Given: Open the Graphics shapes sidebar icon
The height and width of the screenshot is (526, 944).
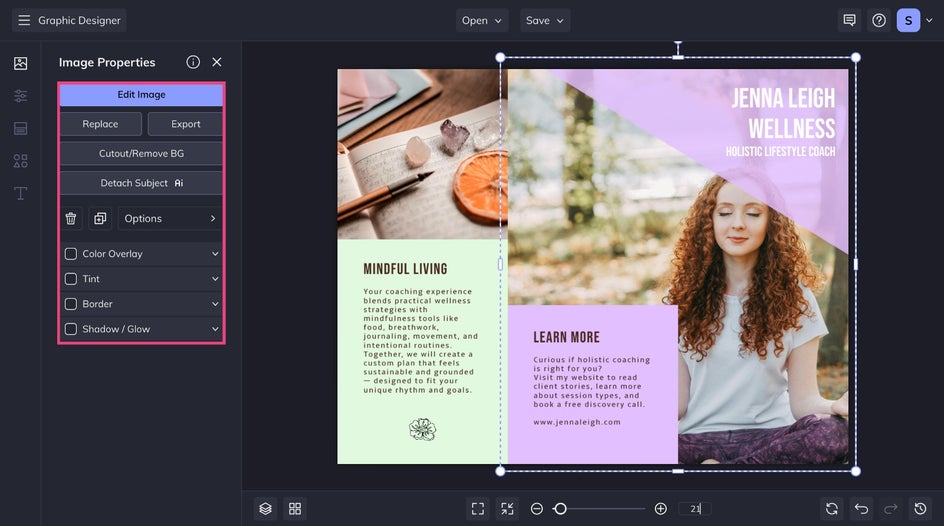Looking at the screenshot, I should coord(20,161).
